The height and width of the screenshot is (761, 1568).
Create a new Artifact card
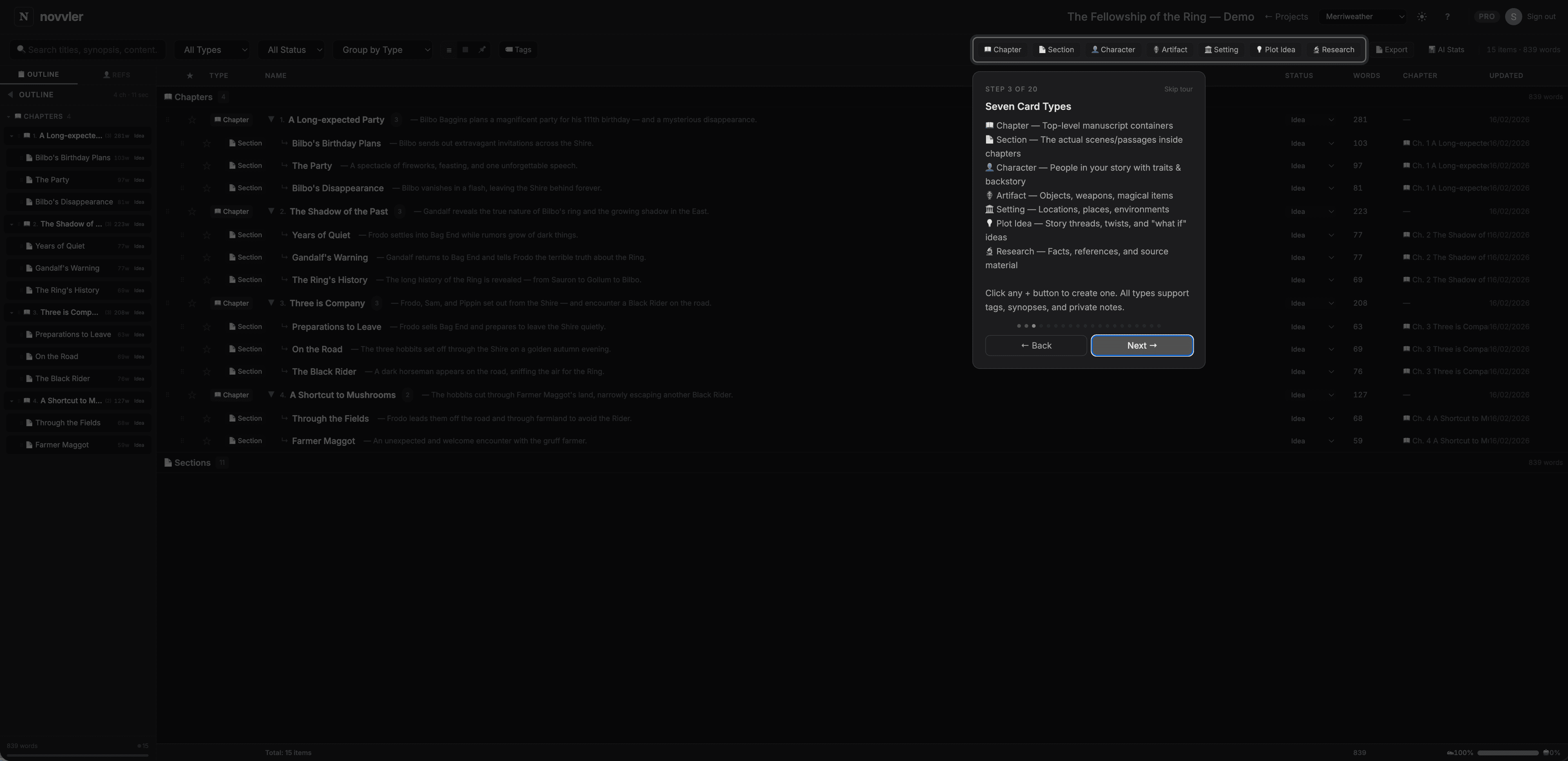coord(1169,49)
